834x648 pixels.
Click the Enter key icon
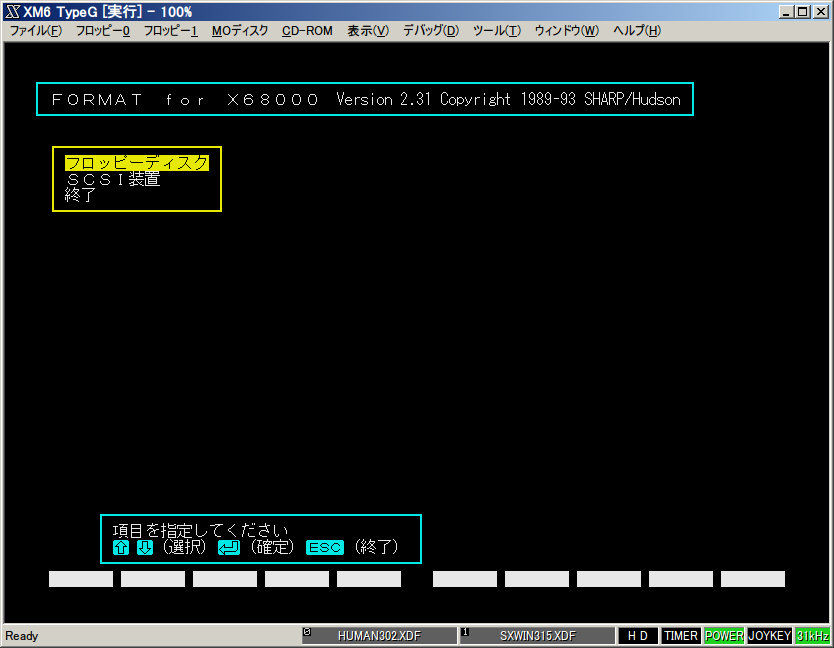229,547
